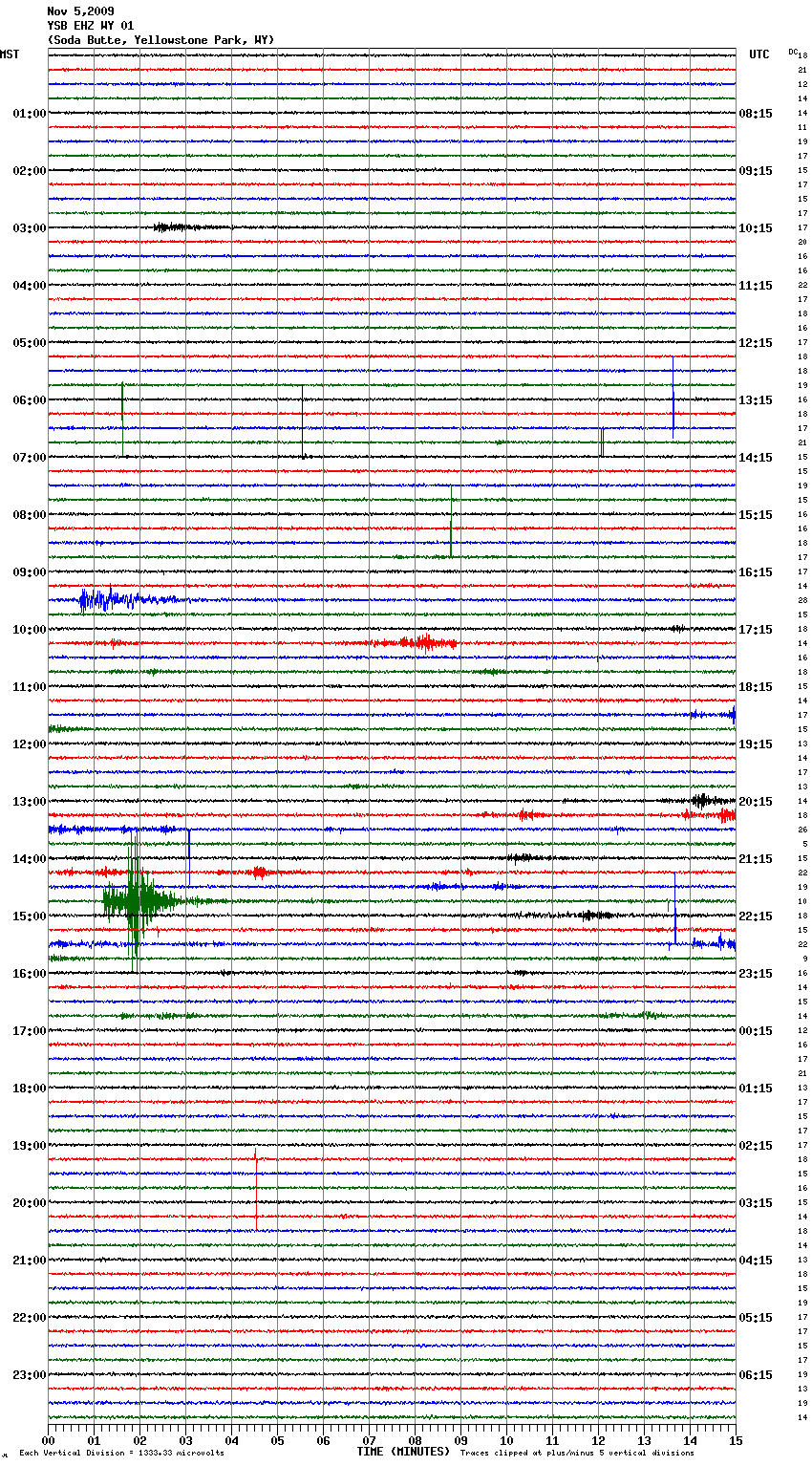Select the 20:00 MST hour label
The width and height of the screenshot is (812, 1466).
30,1203
